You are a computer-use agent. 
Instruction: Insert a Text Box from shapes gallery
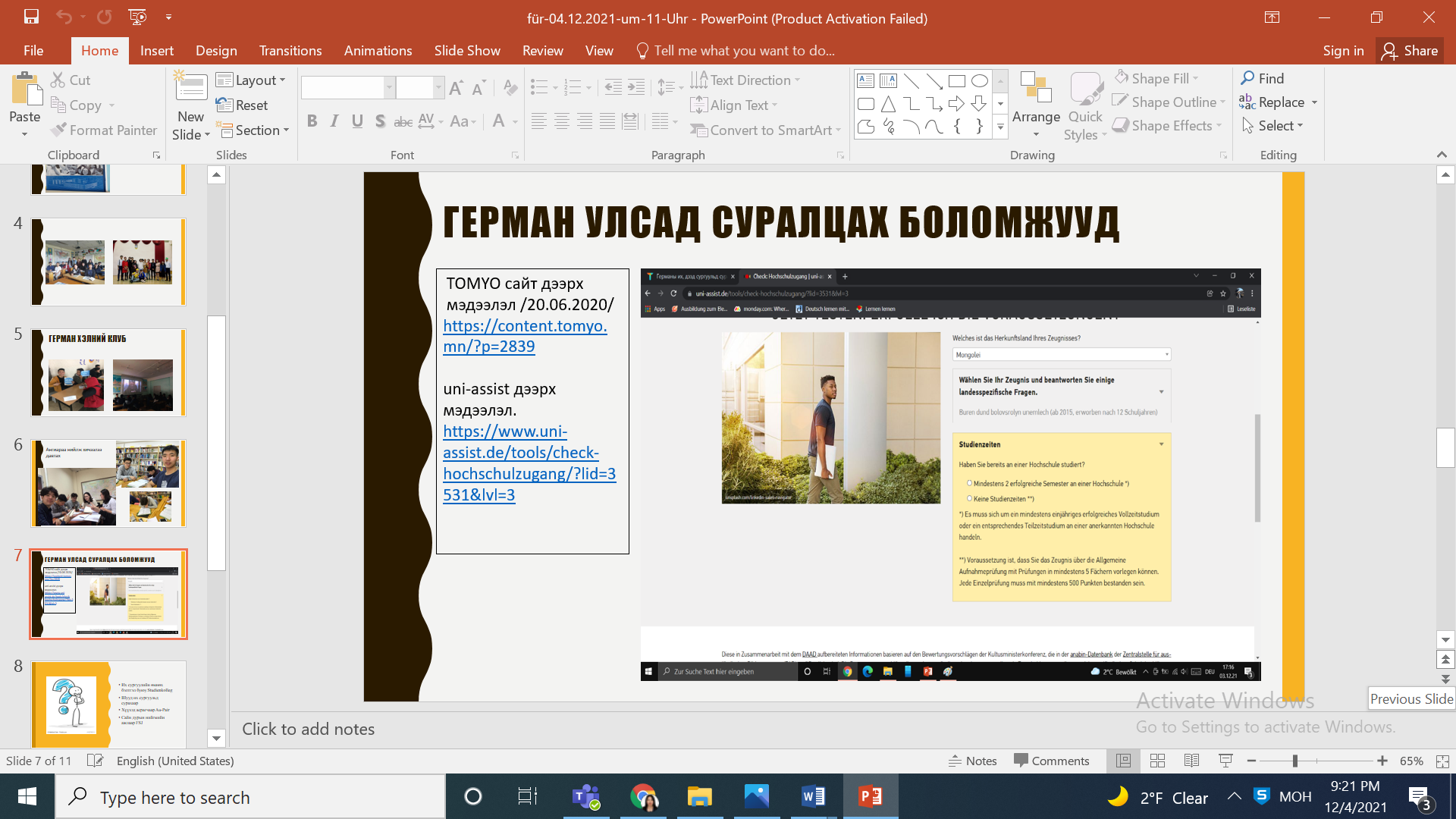point(866,81)
